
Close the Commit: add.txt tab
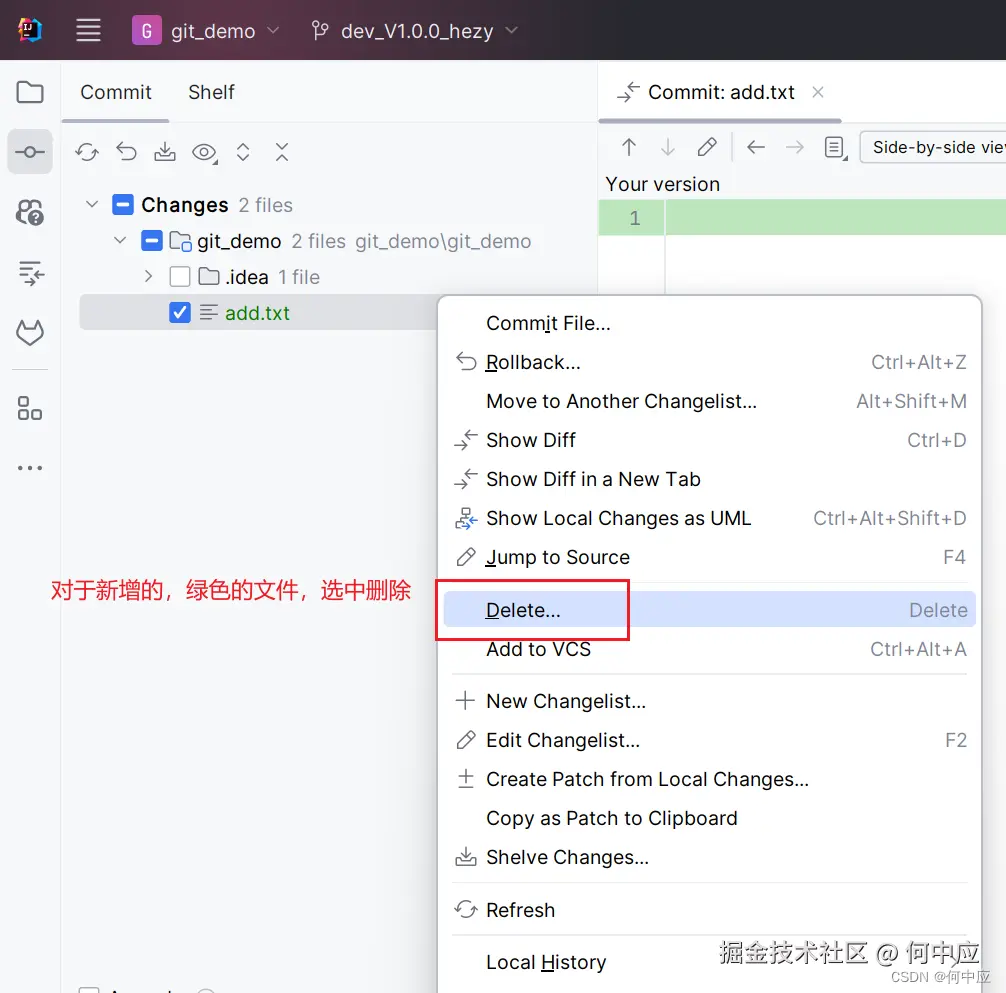pos(818,92)
